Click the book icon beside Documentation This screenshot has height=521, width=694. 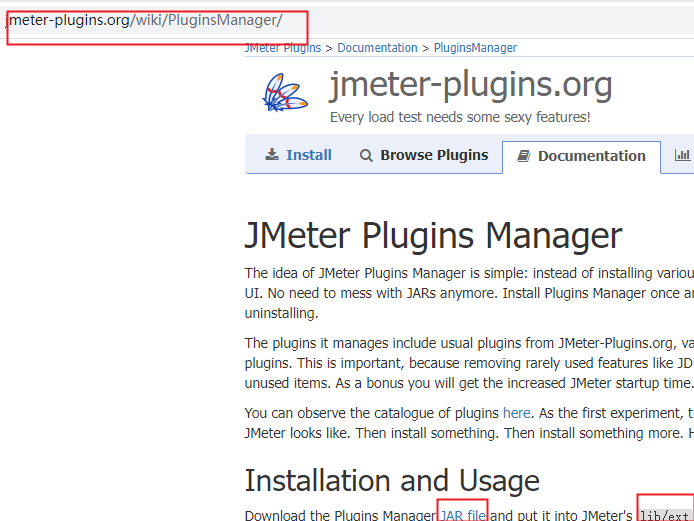pos(524,156)
